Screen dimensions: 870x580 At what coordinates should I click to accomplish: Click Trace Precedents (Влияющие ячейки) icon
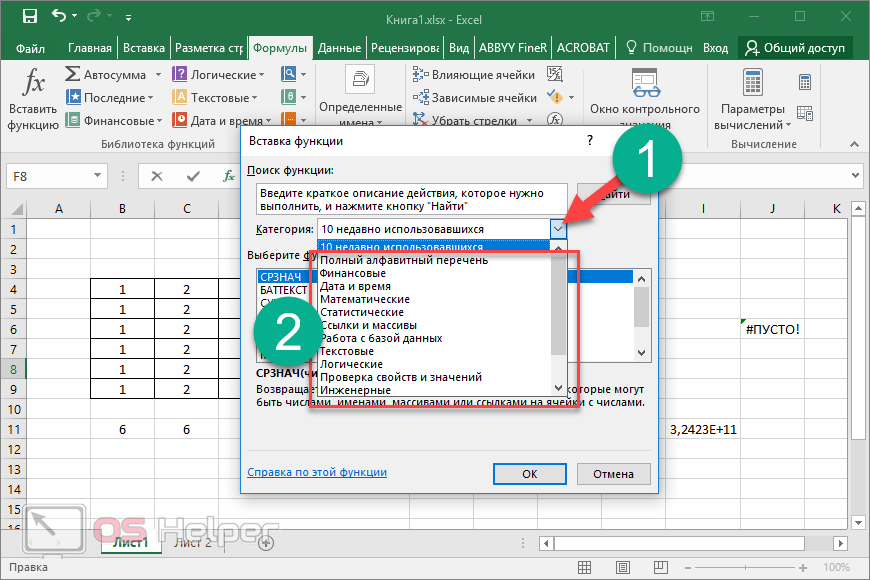[x=421, y=75]
